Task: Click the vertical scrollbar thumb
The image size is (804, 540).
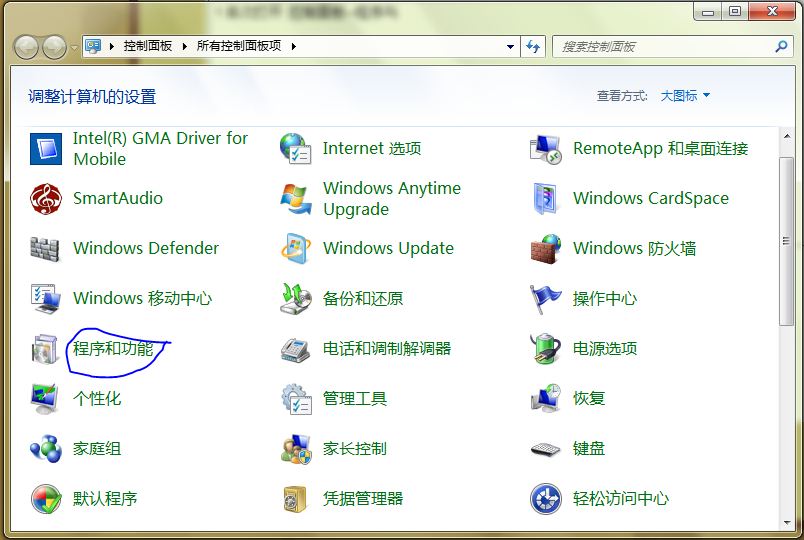Action: click(x=786, y=241)
